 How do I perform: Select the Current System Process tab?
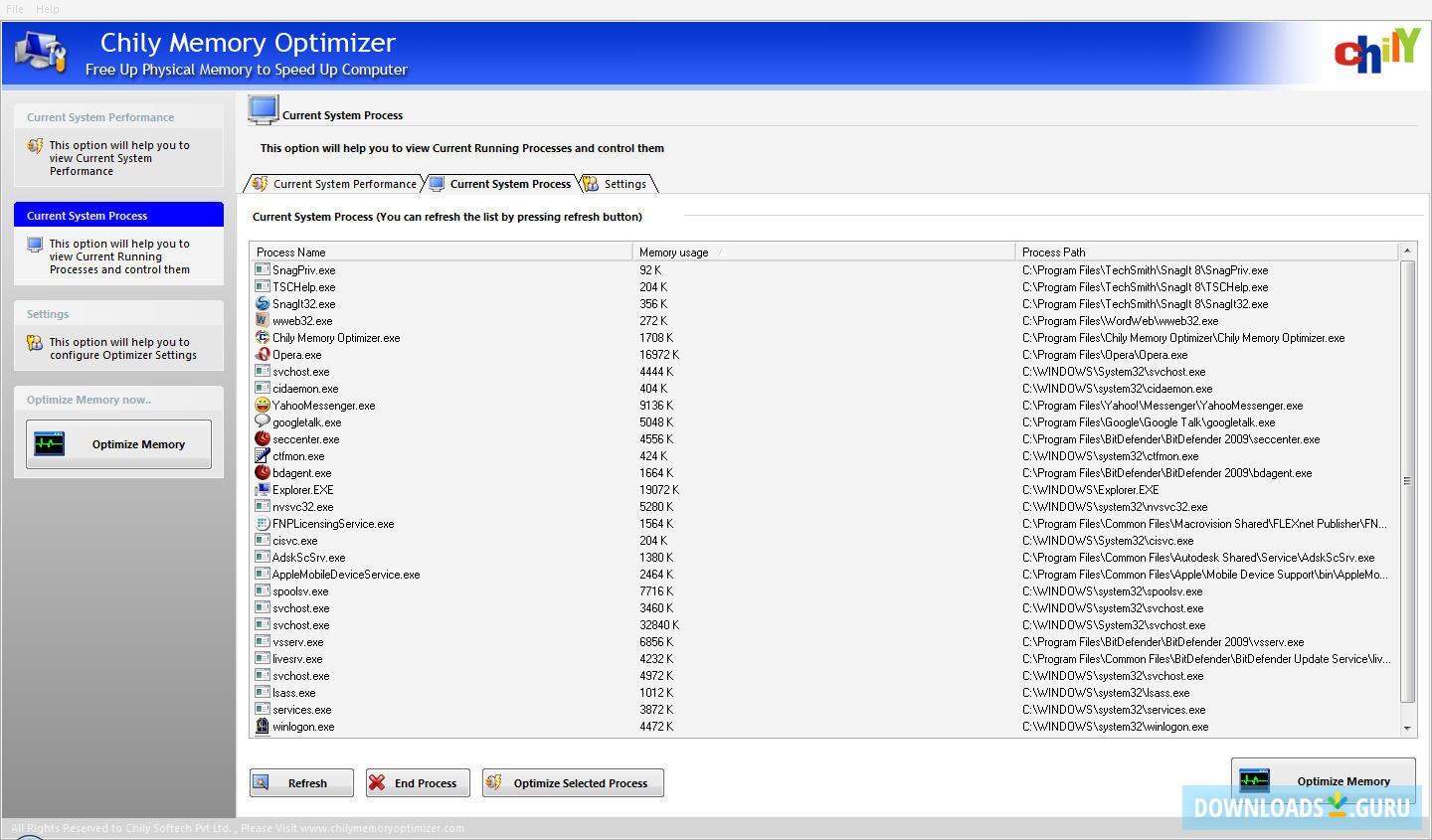tap(501, 184)
